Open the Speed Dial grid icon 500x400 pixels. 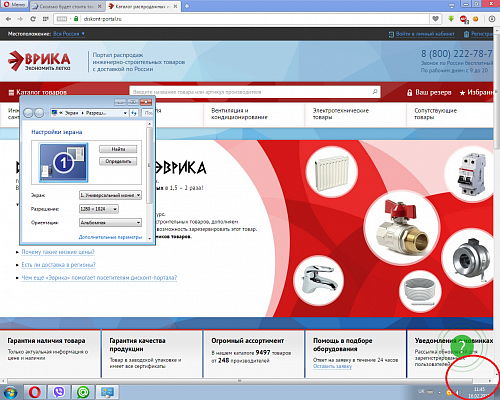46,19
